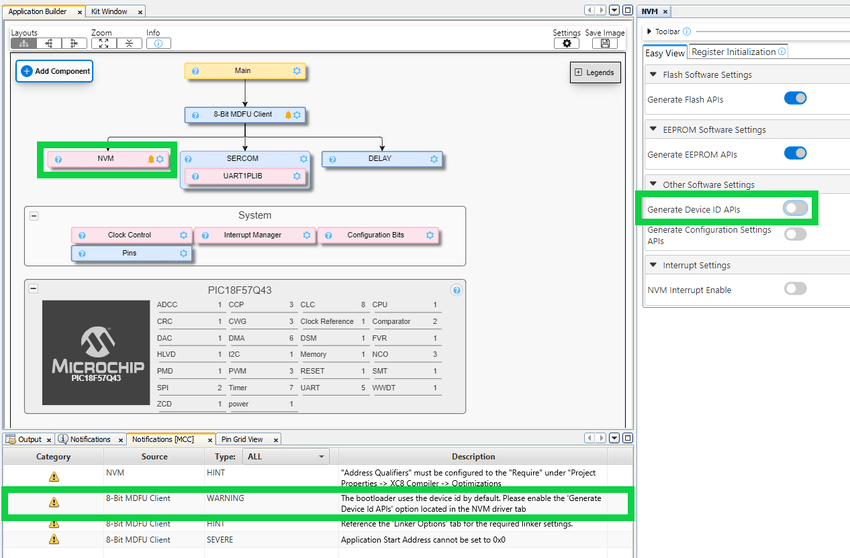Collapse the Flash Software Settings section

coord(653,75)
